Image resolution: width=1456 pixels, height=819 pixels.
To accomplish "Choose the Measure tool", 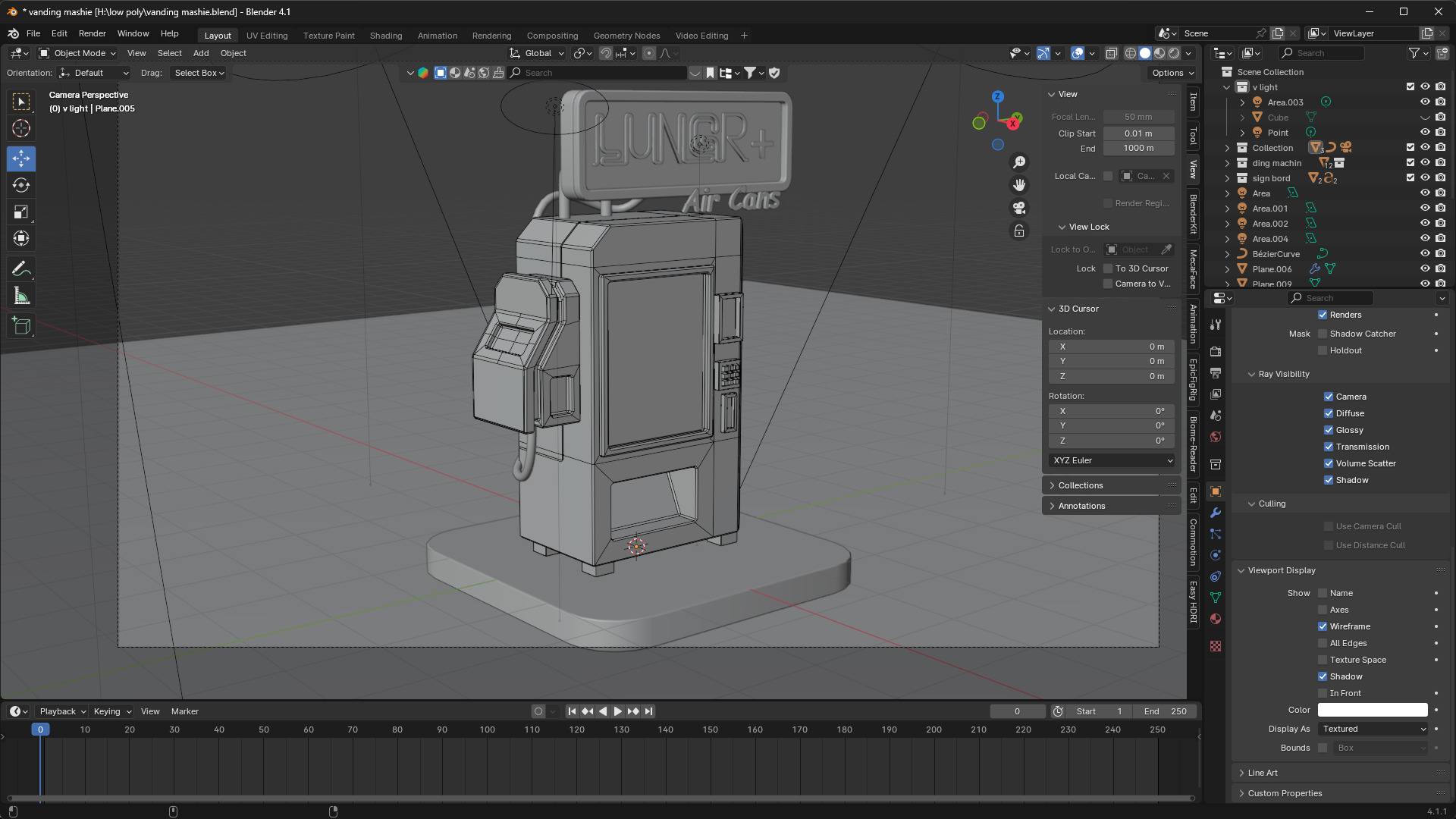I will click(x=21, y=296).
